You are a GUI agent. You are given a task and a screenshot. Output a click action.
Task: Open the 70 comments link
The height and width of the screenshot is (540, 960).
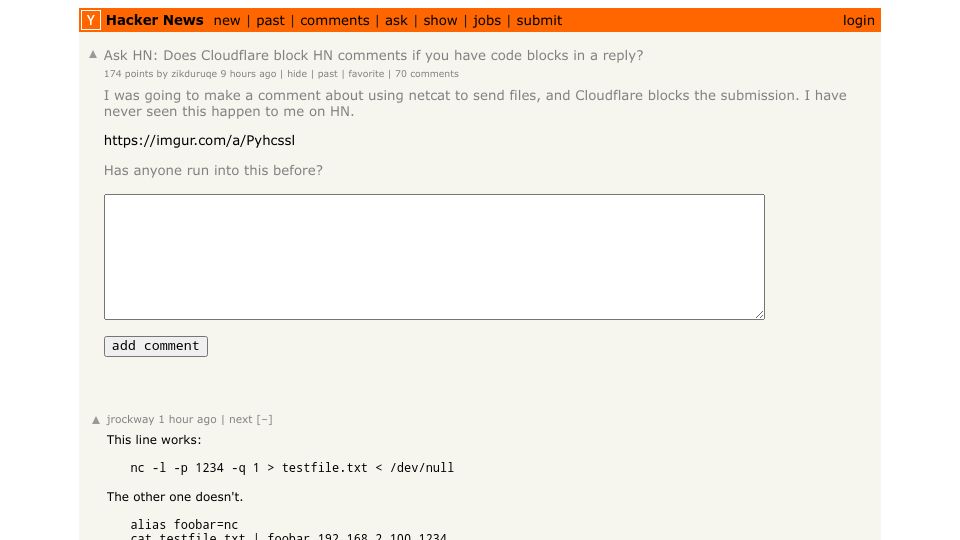[427, 73]
